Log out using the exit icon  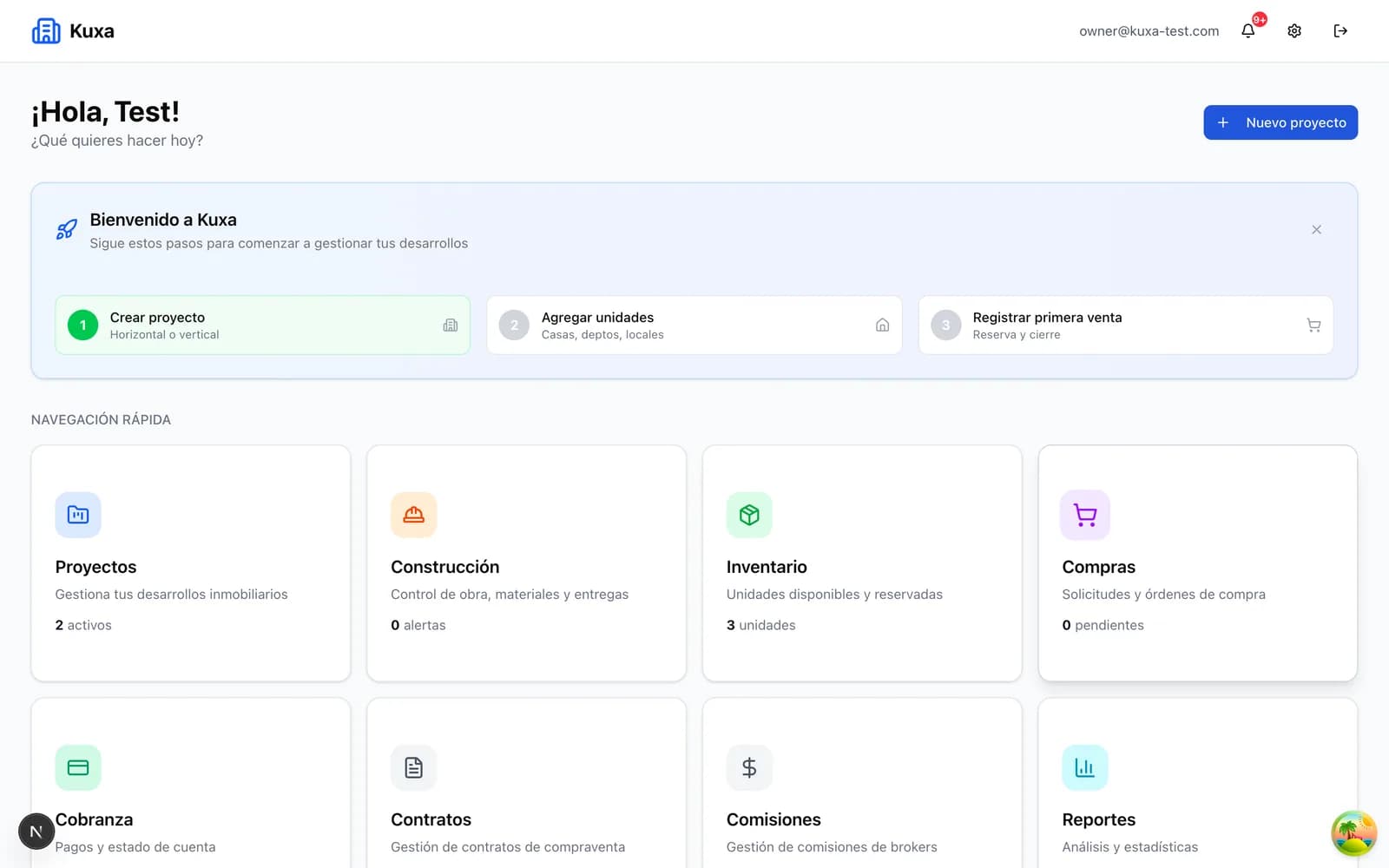(x=1340, y=31)
